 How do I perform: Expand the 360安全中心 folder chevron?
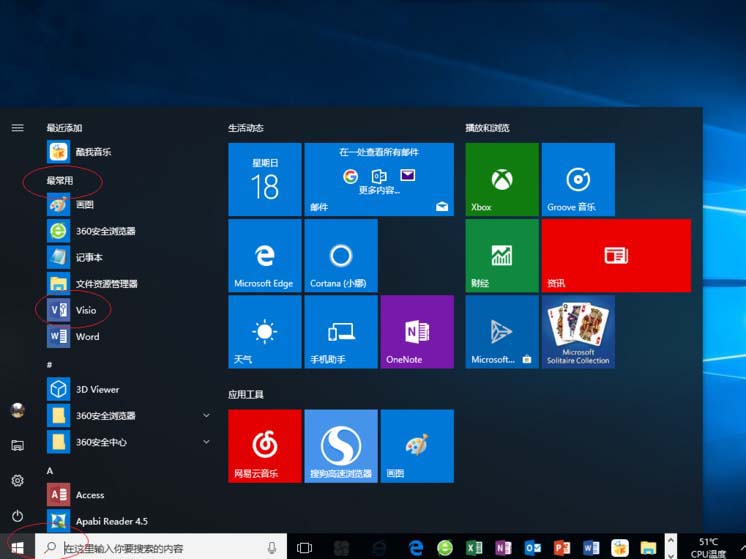[x=206, y=442]
